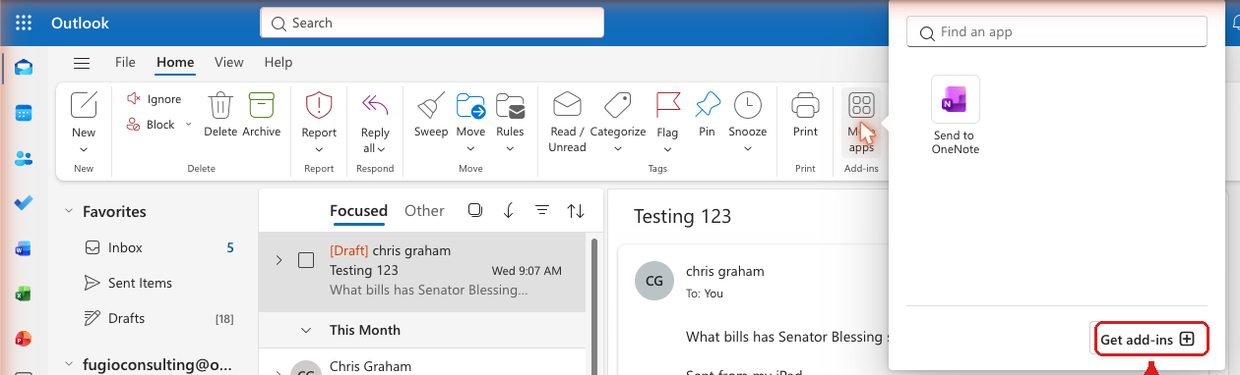
Task: Open the File menu tab
Action: pyautogui.click(x=125, y=62)
